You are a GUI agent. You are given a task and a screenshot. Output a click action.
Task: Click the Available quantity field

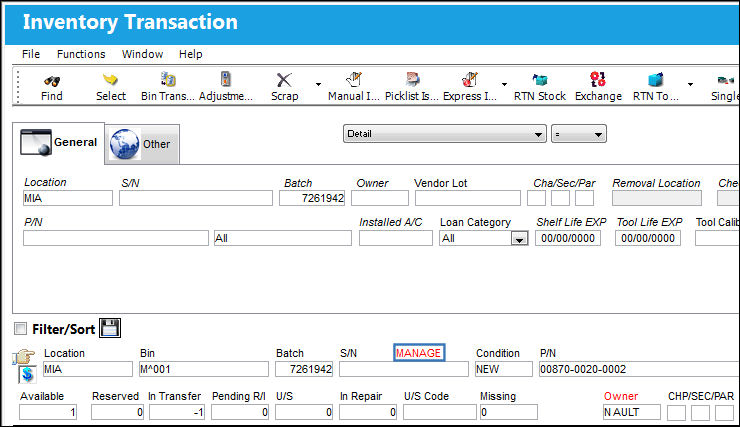click(x=48, y=412)
